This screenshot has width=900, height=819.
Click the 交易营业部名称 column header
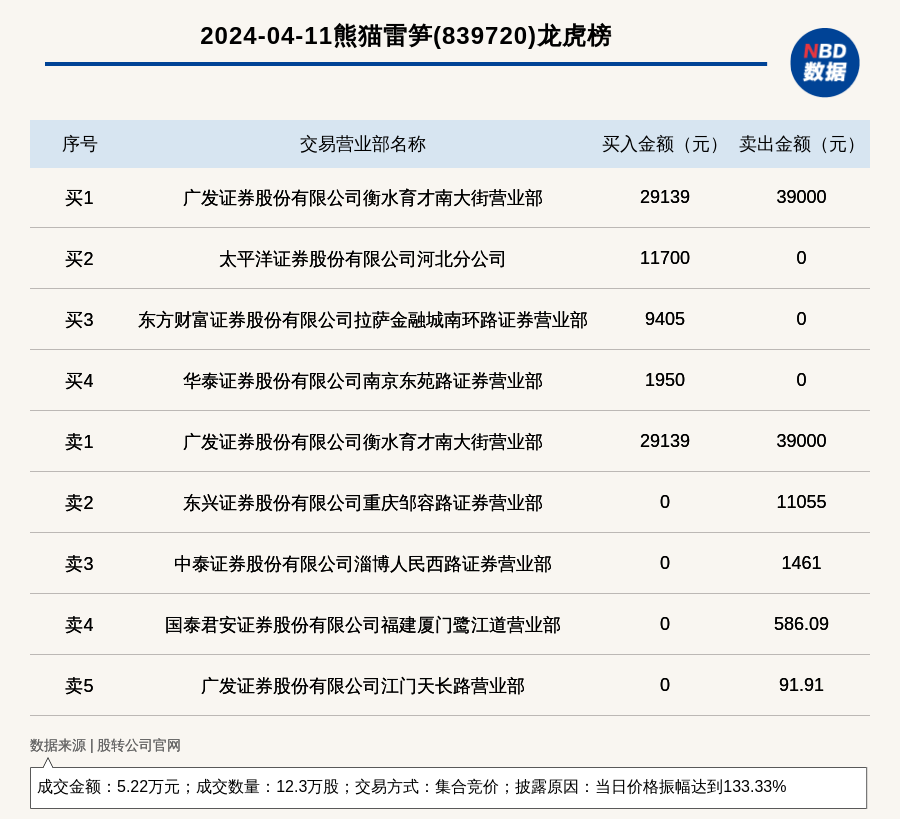pos(362,144)
